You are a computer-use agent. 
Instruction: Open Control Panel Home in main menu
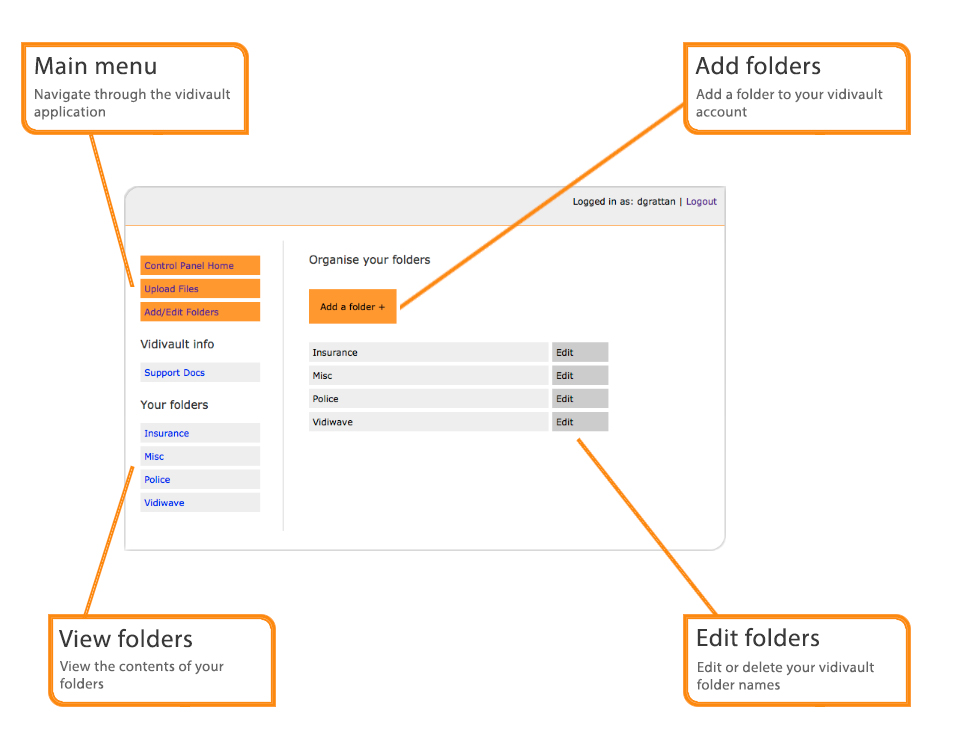pos(189,266)
